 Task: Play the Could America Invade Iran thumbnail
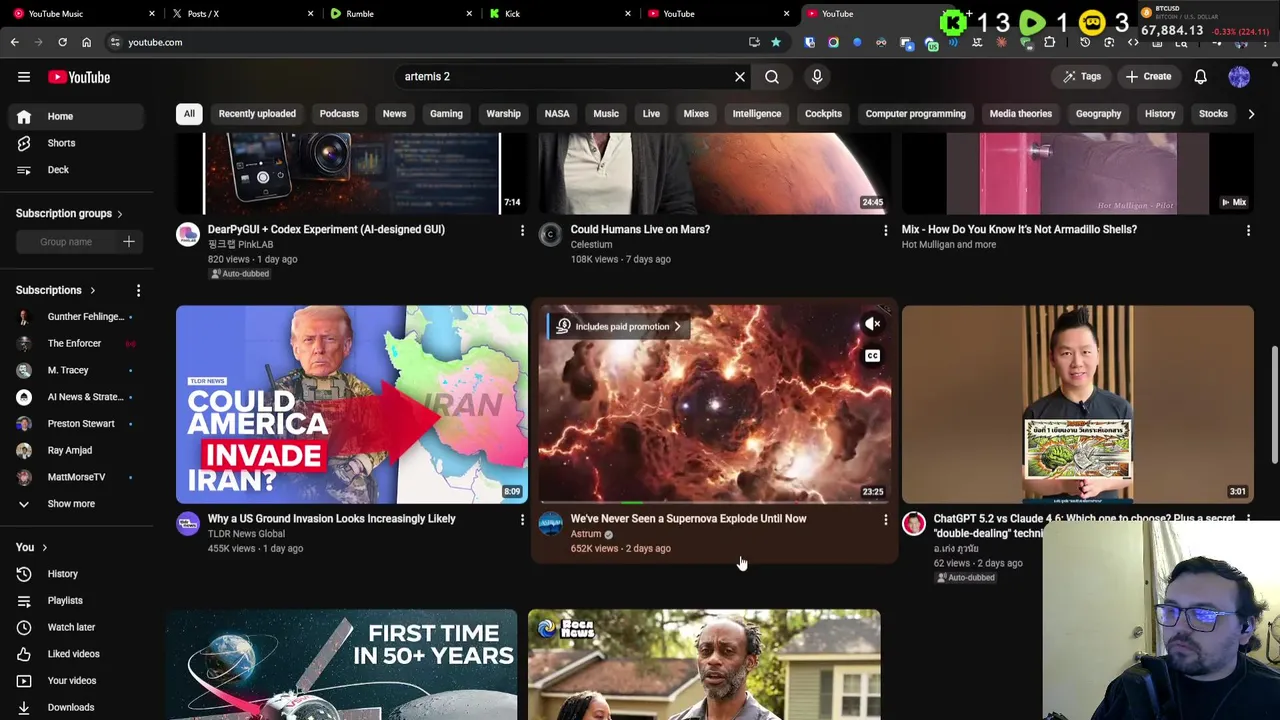pyautogui.click(x=352, y=405)
